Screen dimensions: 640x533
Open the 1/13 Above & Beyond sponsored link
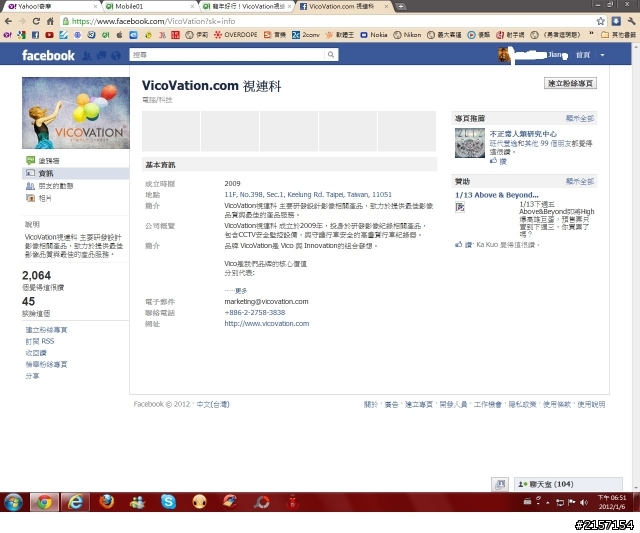(x=497, y=195)
